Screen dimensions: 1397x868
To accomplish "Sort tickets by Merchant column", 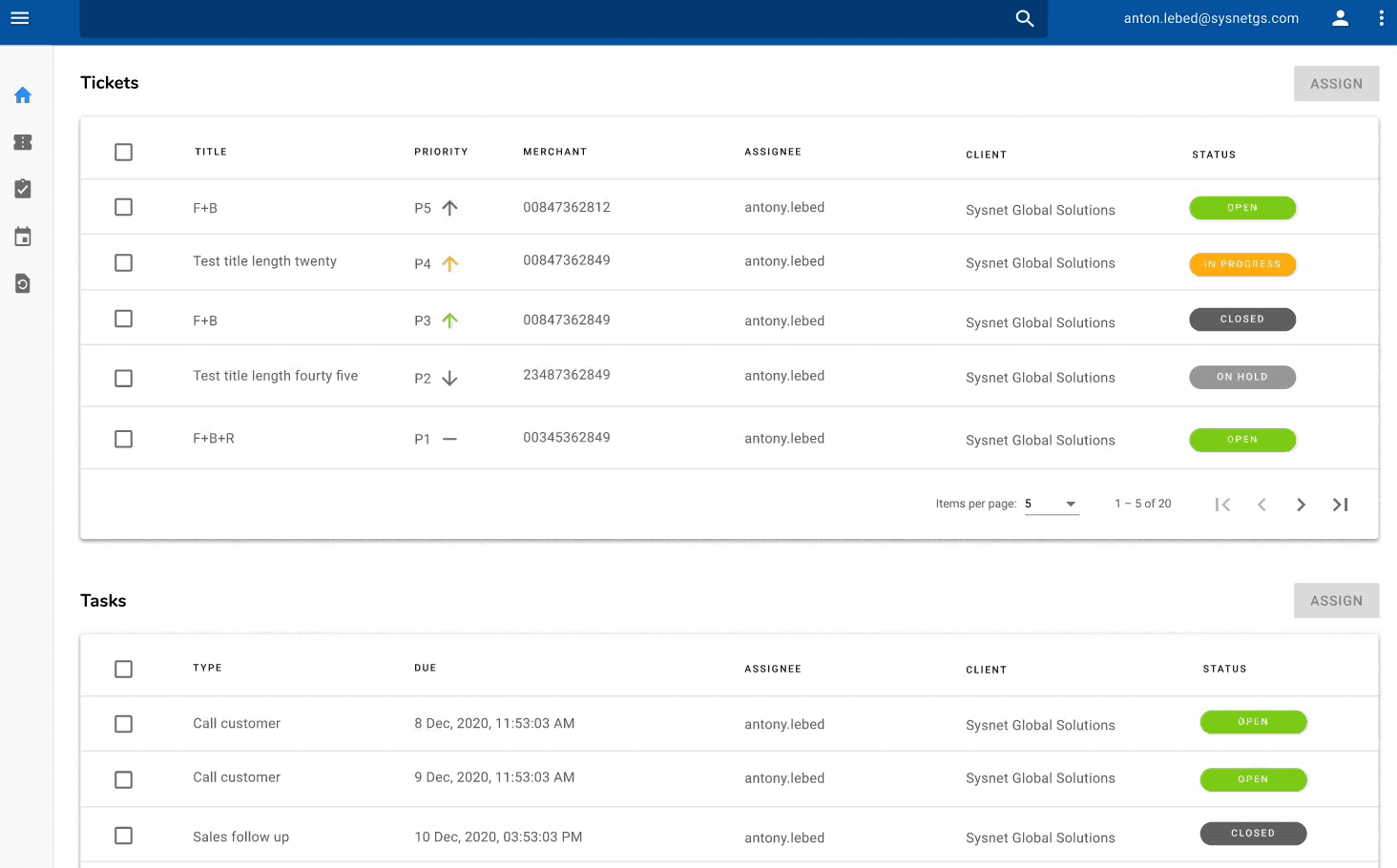I will coord(554,152).
